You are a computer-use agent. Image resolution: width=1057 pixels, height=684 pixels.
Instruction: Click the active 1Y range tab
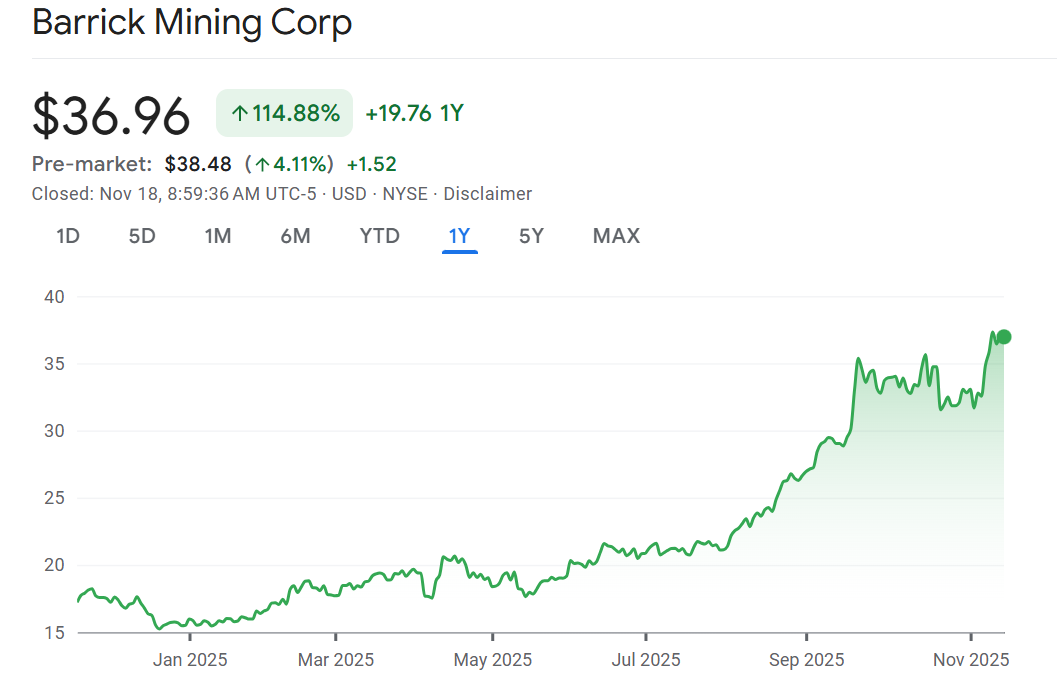pos(459,236)
